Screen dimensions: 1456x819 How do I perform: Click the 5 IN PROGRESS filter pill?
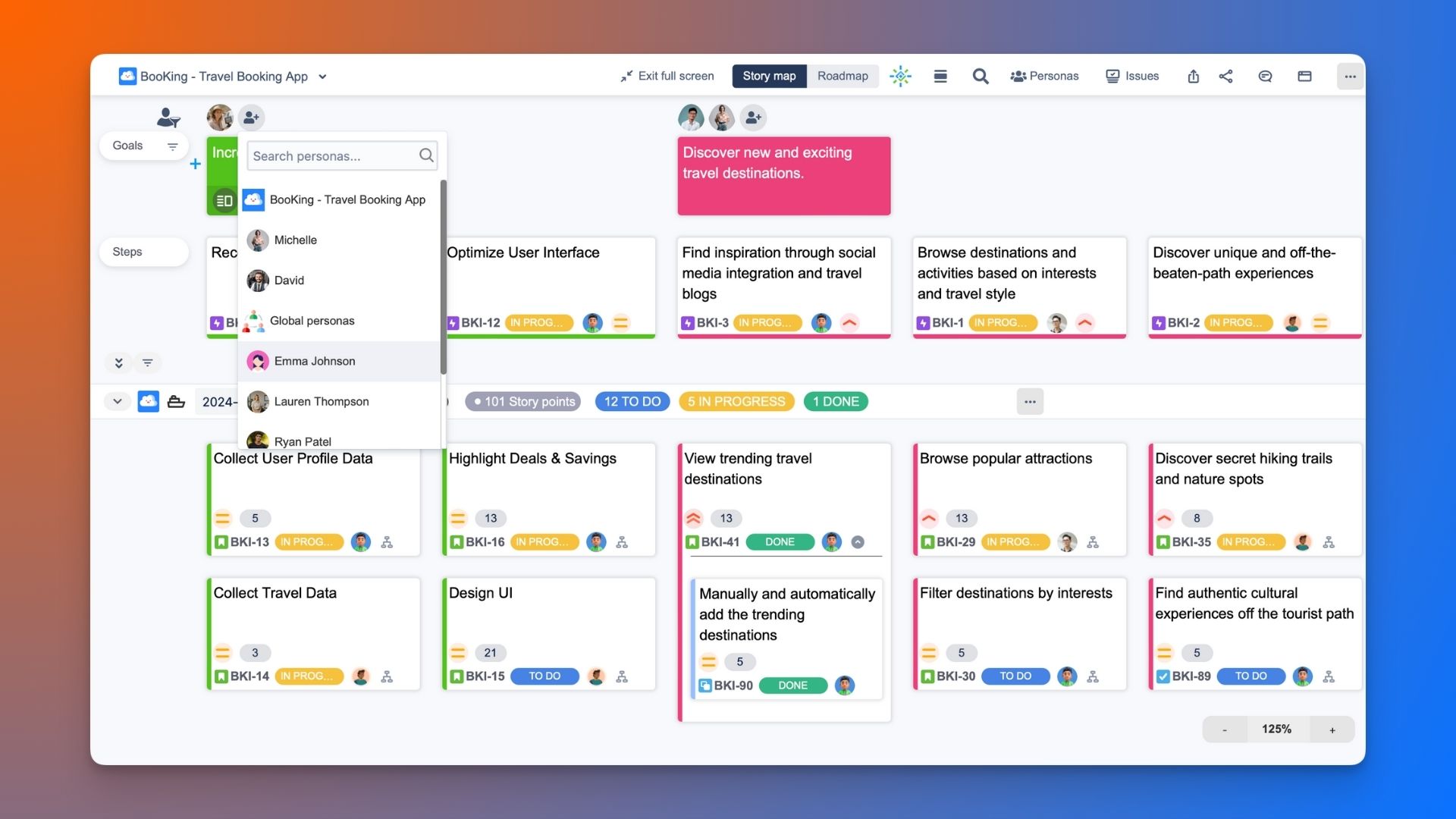click(x=735, y=401)
